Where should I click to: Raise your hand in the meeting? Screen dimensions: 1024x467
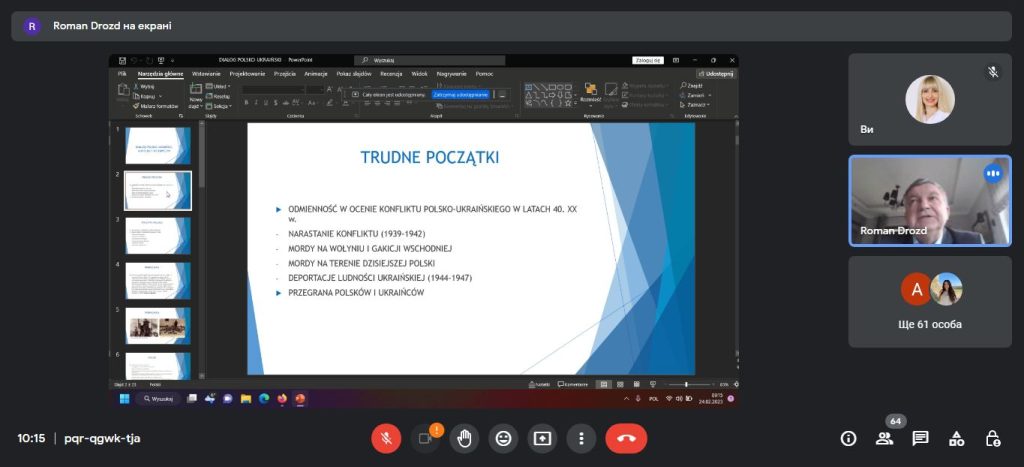click(x=464, y=438)
